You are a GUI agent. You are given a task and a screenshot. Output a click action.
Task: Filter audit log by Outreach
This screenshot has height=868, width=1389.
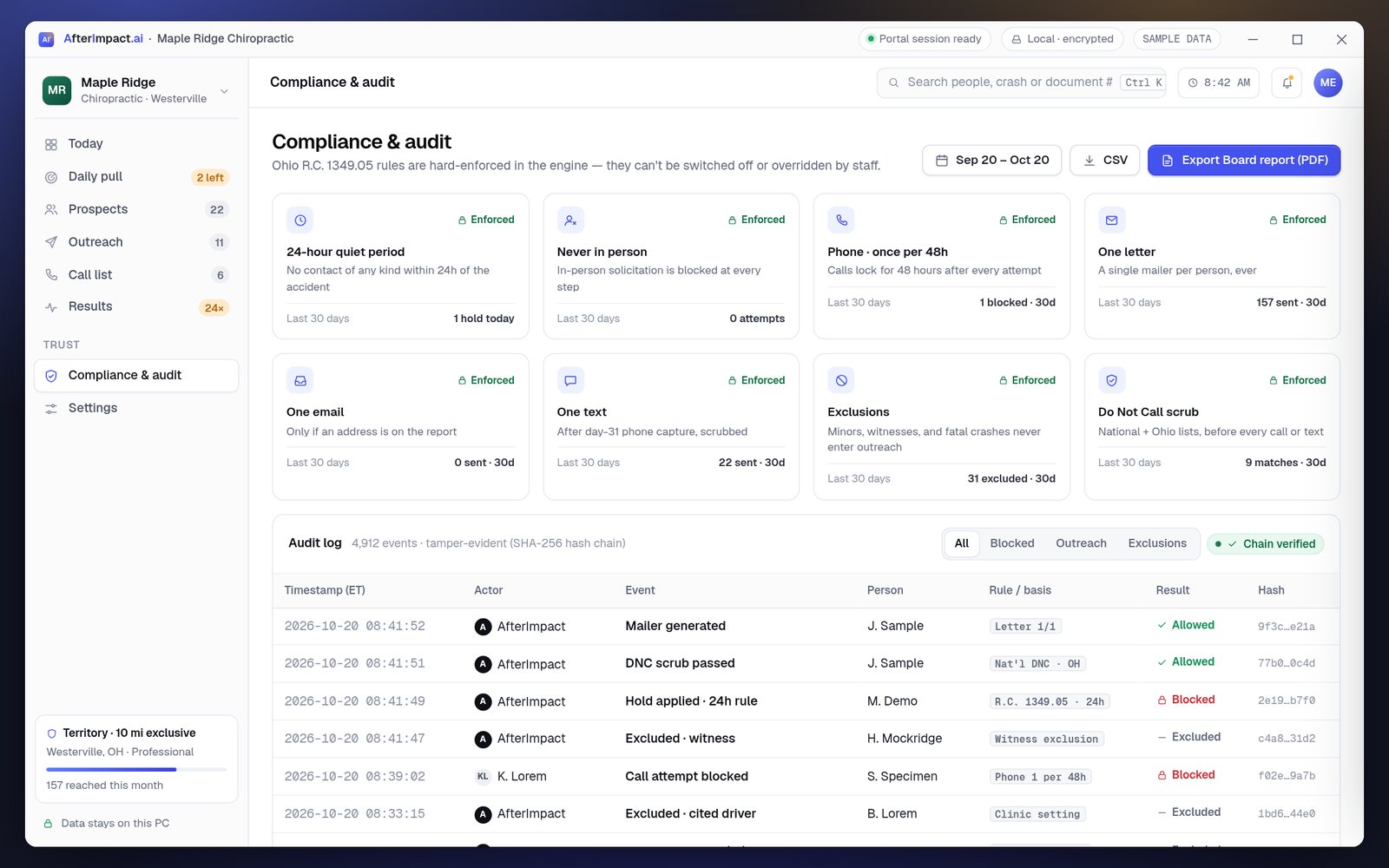(x=1081, y=543)
